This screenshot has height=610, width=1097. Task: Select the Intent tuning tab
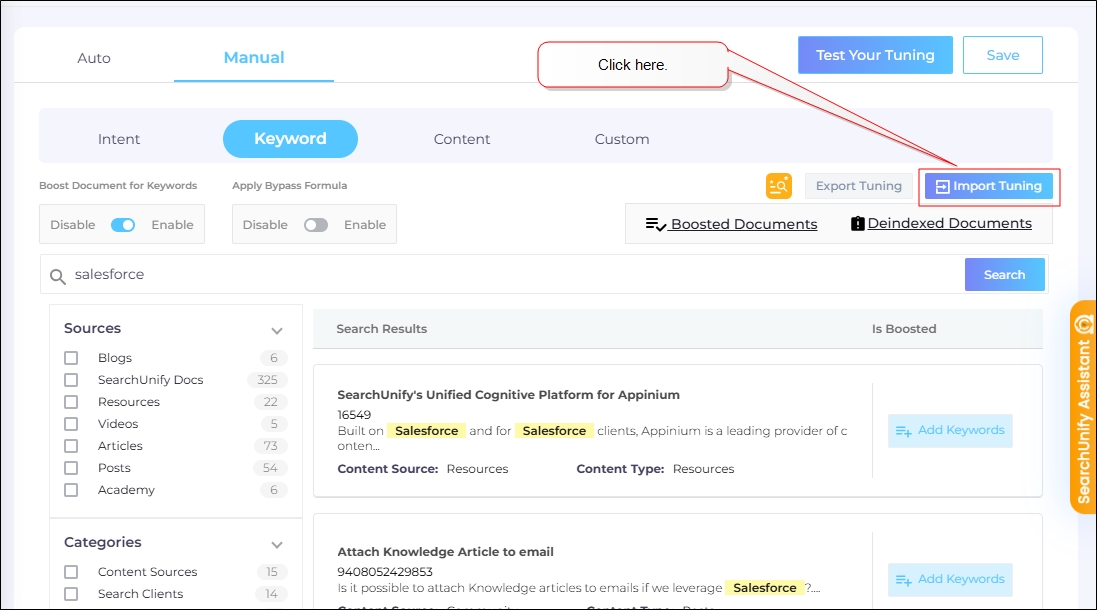pyautogui.click(x=119, y=139)
